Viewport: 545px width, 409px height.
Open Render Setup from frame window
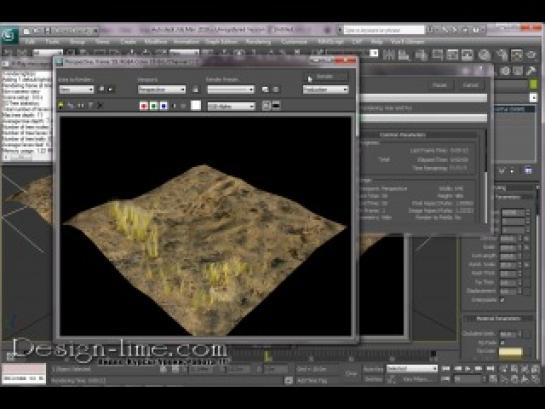(x=265, y=90)
